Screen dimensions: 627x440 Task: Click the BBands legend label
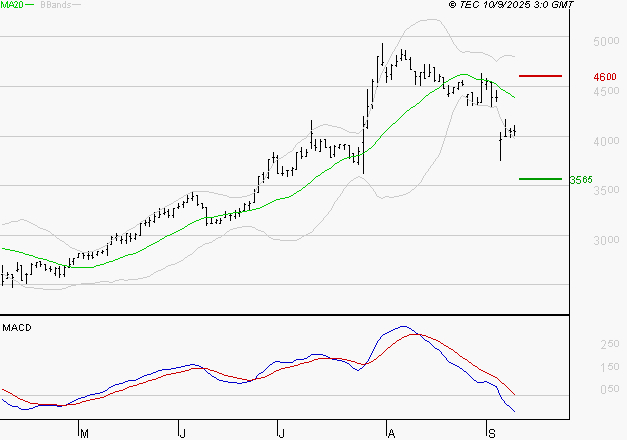(x=56, y=5)
